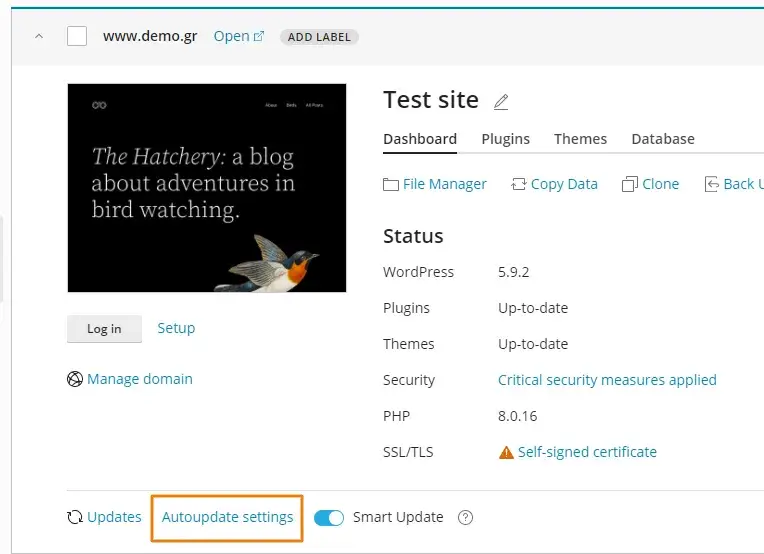This screenshot has width=764, height=554.
Task: Click the Clone icon
Action: coord(630,184)
